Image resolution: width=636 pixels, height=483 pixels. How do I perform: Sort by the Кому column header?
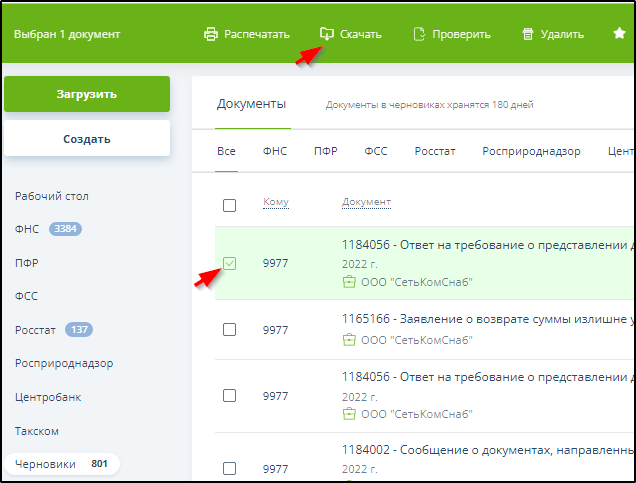pyautogui.click(x=275, y=203)
